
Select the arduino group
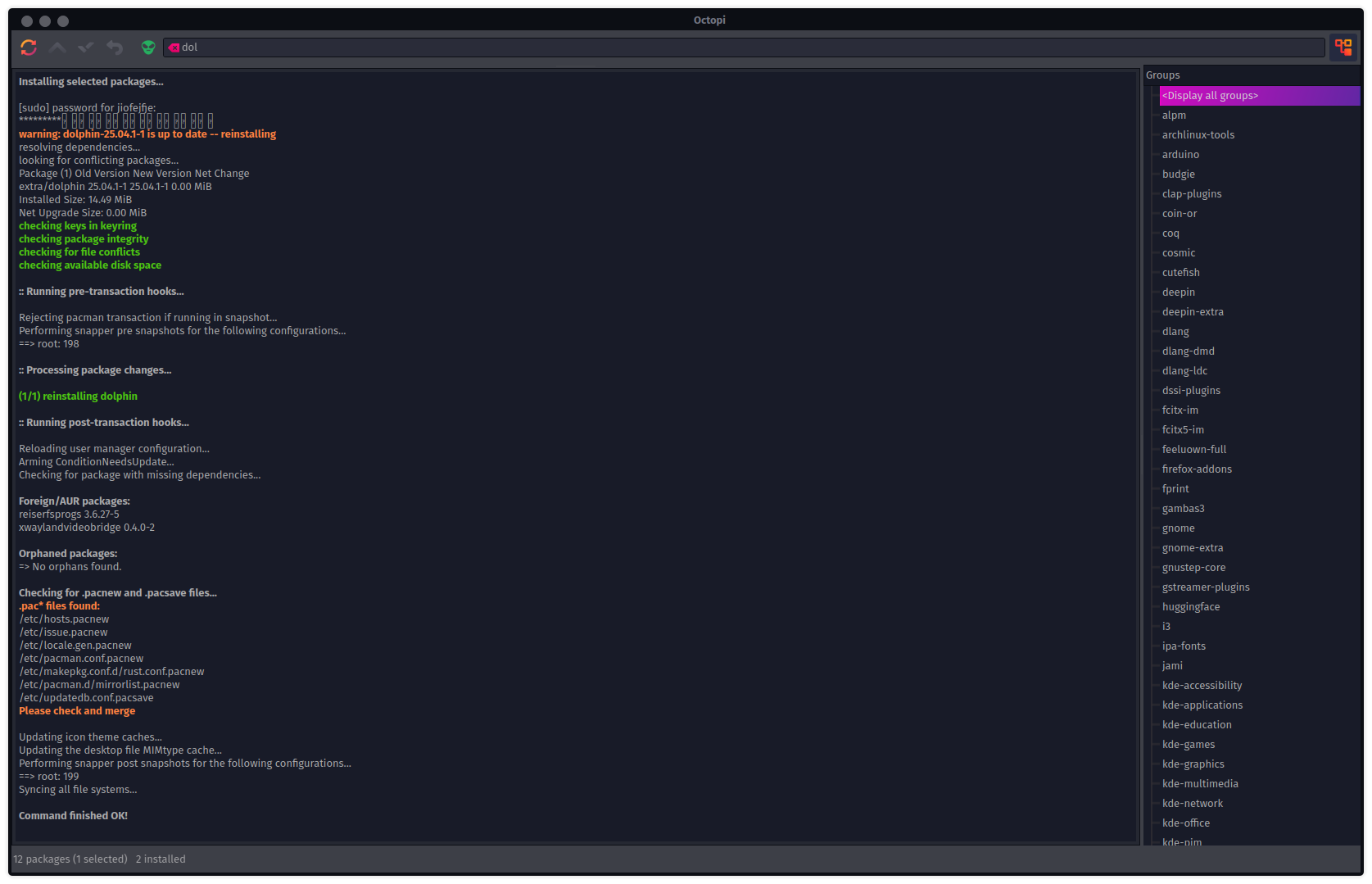(x=1260, y=155)
